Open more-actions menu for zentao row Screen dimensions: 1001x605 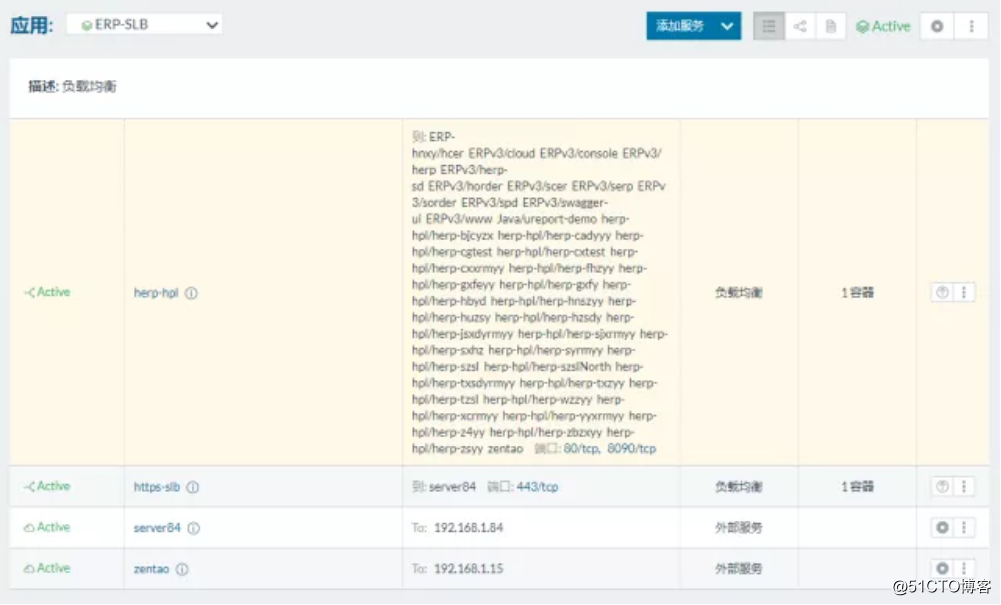pos(964,568)
